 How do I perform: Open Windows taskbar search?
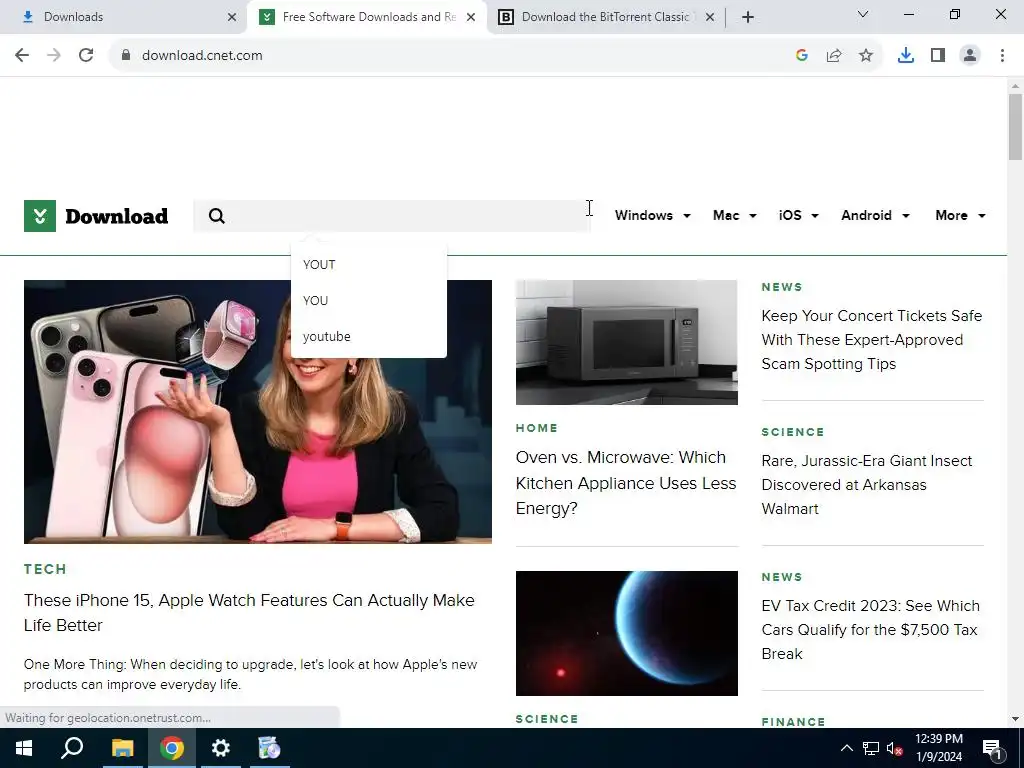pyautogui.click(x=72, y=748)
